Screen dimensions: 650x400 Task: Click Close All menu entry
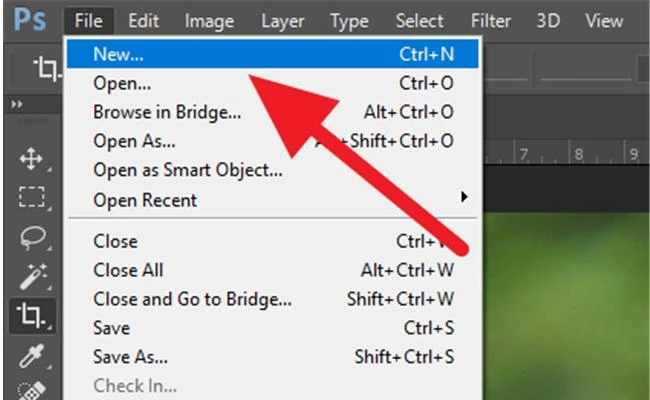click(x=128, y=270)
